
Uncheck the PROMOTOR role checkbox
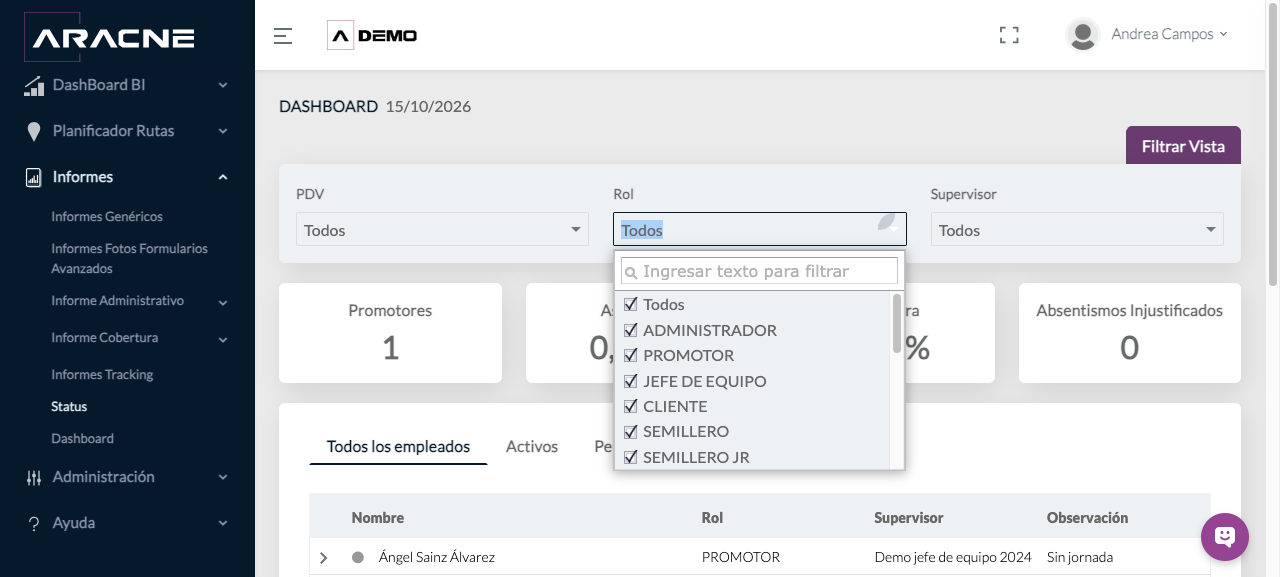tap(631, 356)
